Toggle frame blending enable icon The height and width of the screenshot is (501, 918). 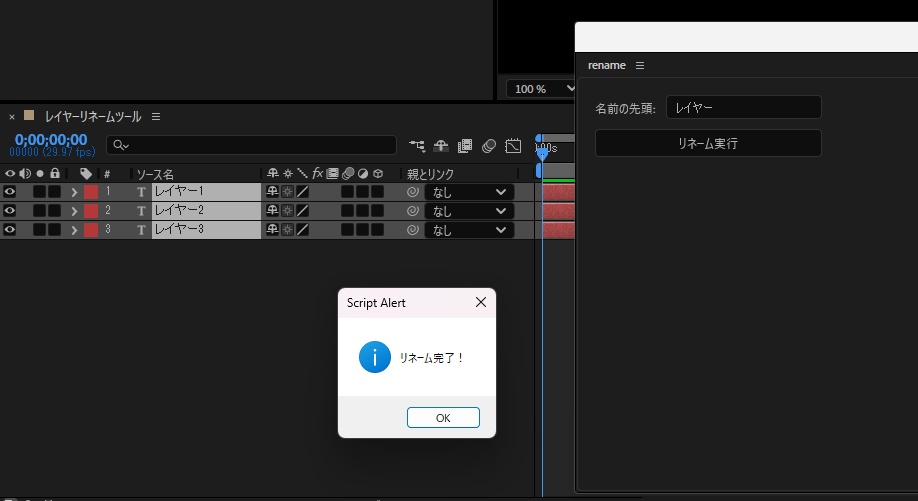point(465,146)
